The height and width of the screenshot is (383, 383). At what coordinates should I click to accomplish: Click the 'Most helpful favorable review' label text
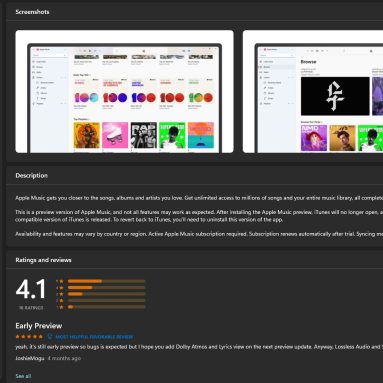click(94, 337)
